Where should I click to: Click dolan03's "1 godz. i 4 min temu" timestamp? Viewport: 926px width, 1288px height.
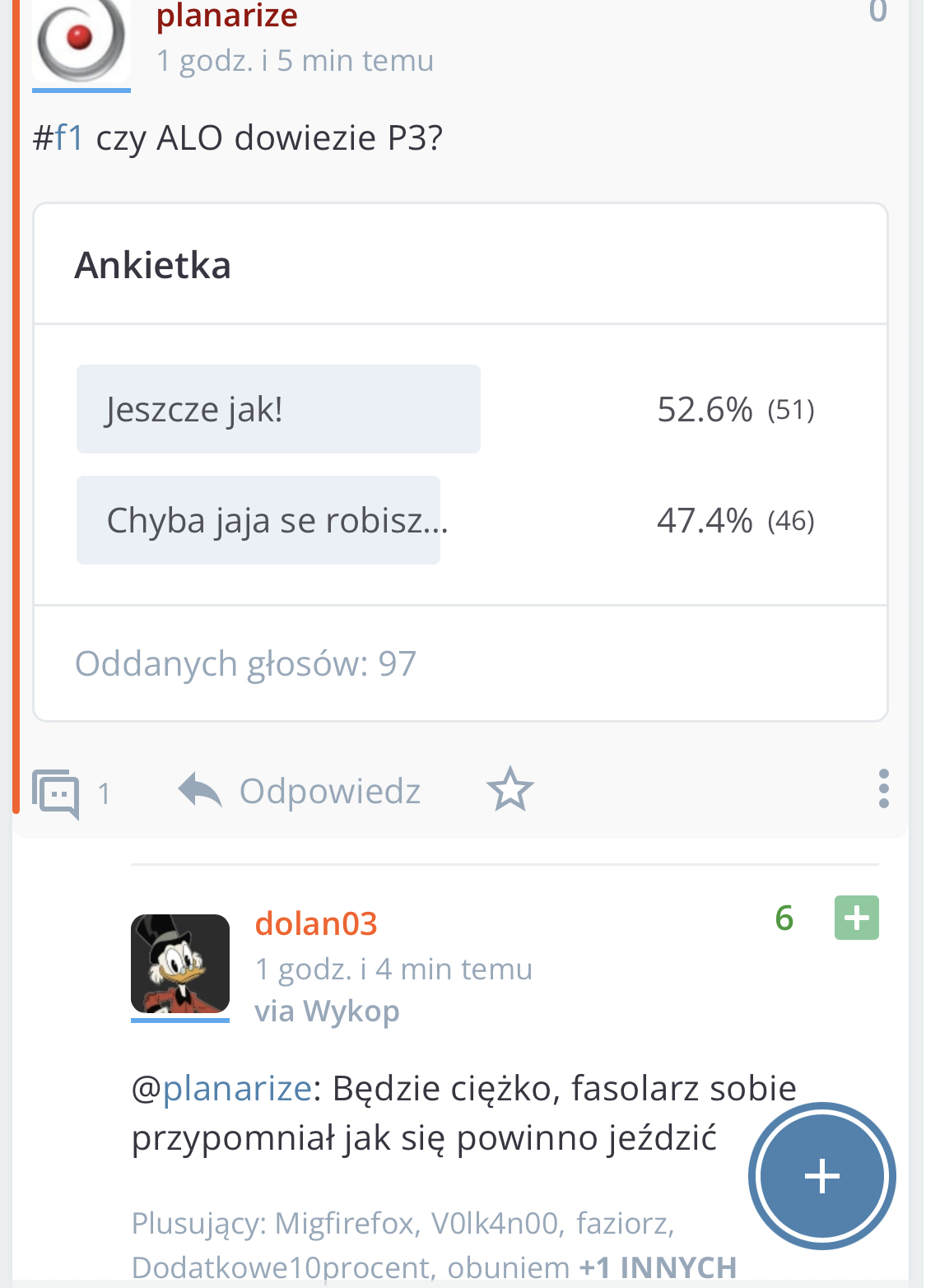[393, 969]
